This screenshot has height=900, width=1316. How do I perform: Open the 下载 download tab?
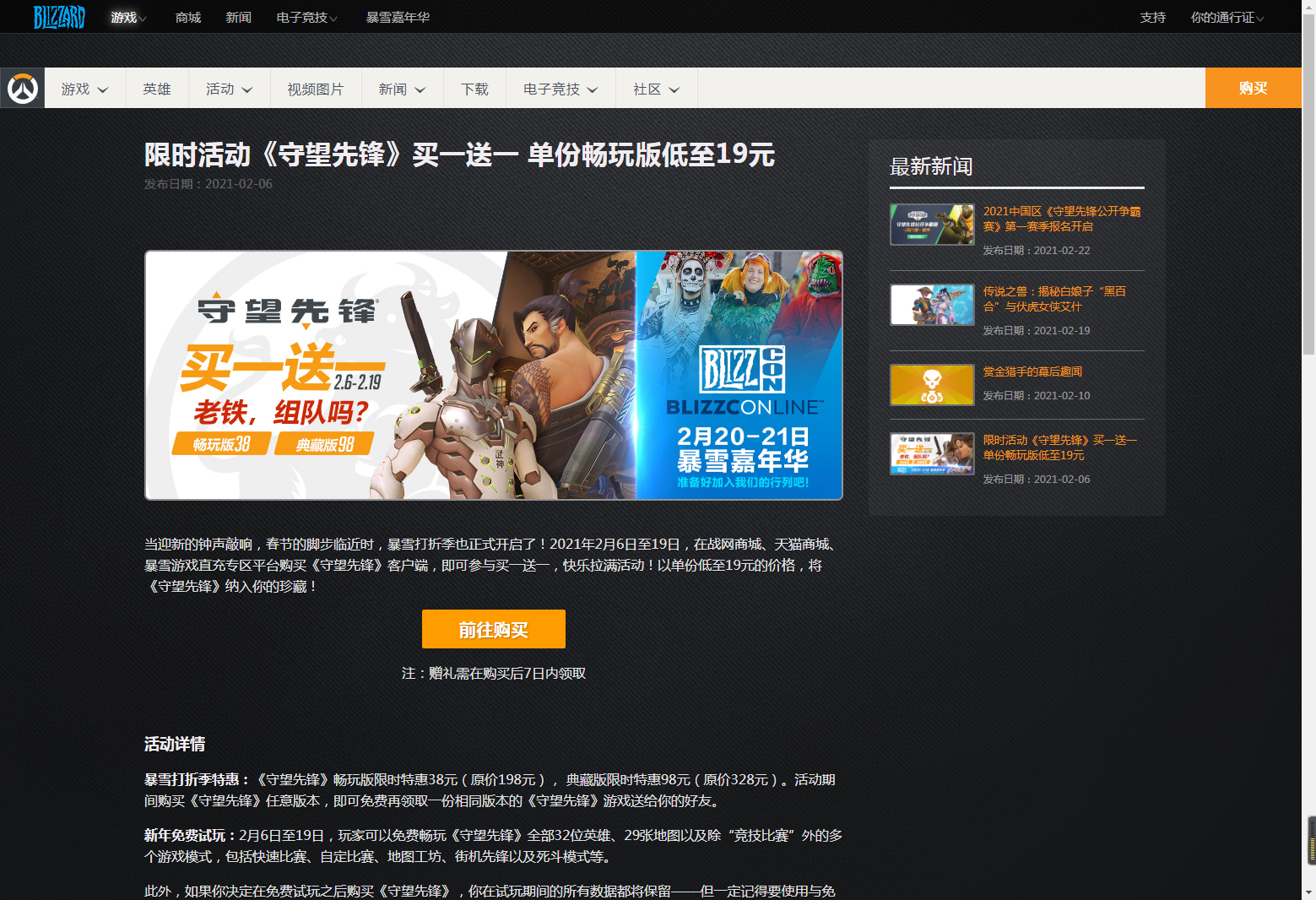click(x=474, y=88)
